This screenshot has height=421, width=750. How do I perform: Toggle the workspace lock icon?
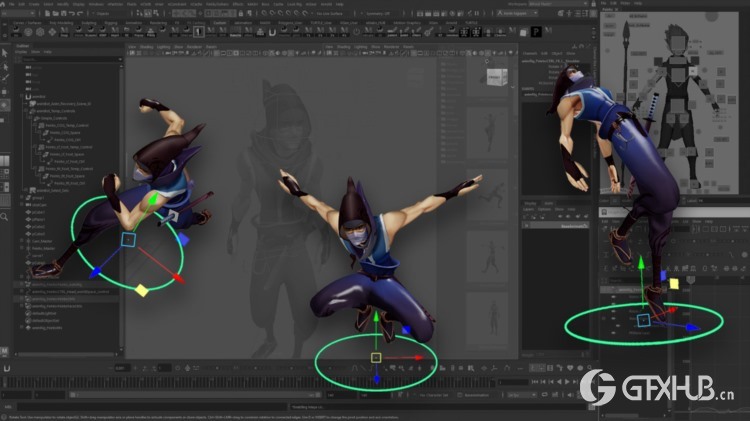tap(594, 4)
